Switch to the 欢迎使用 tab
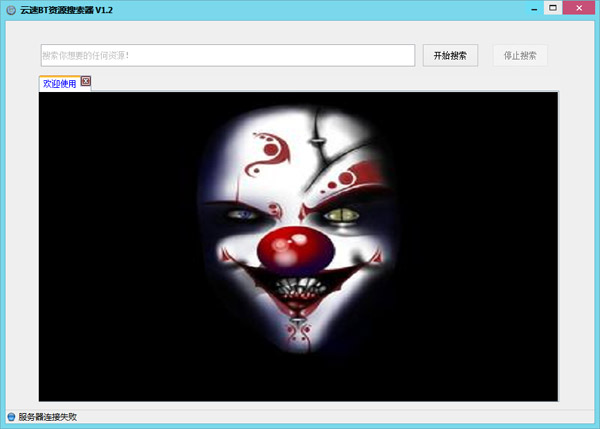 click(59, 84)
